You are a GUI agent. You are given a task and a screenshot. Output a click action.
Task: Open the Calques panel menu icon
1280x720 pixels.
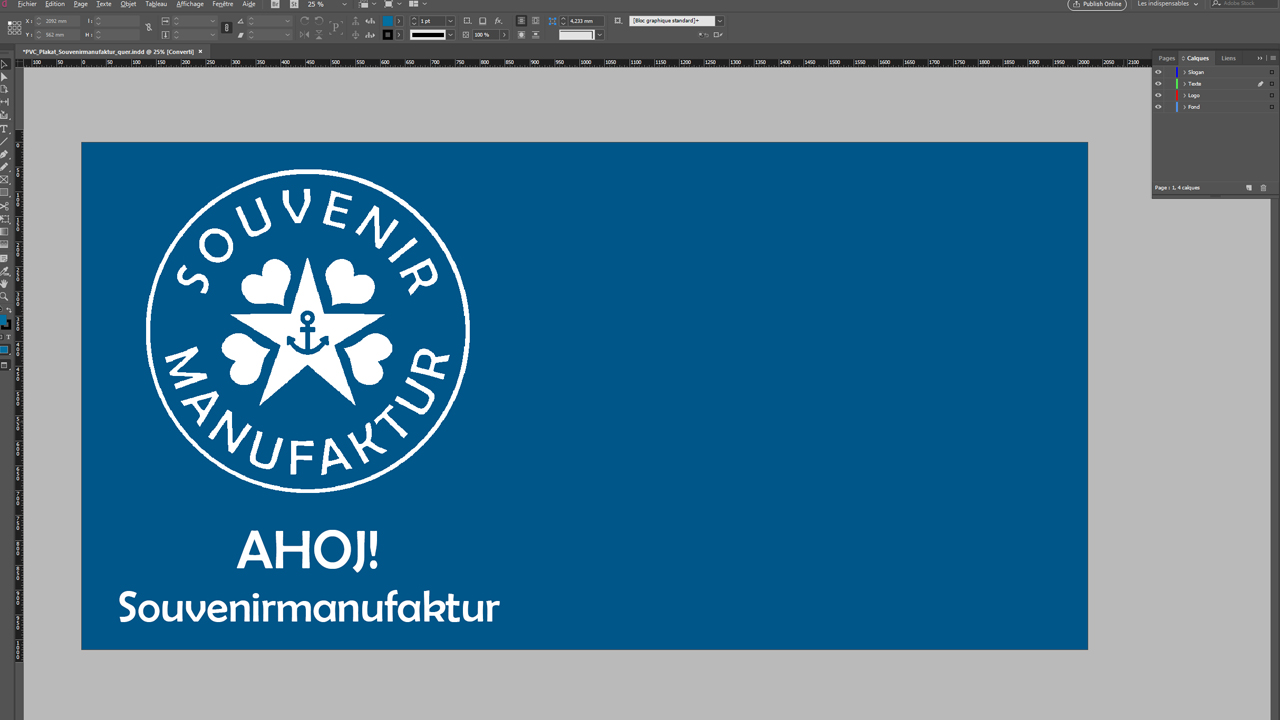point(1273,58)
